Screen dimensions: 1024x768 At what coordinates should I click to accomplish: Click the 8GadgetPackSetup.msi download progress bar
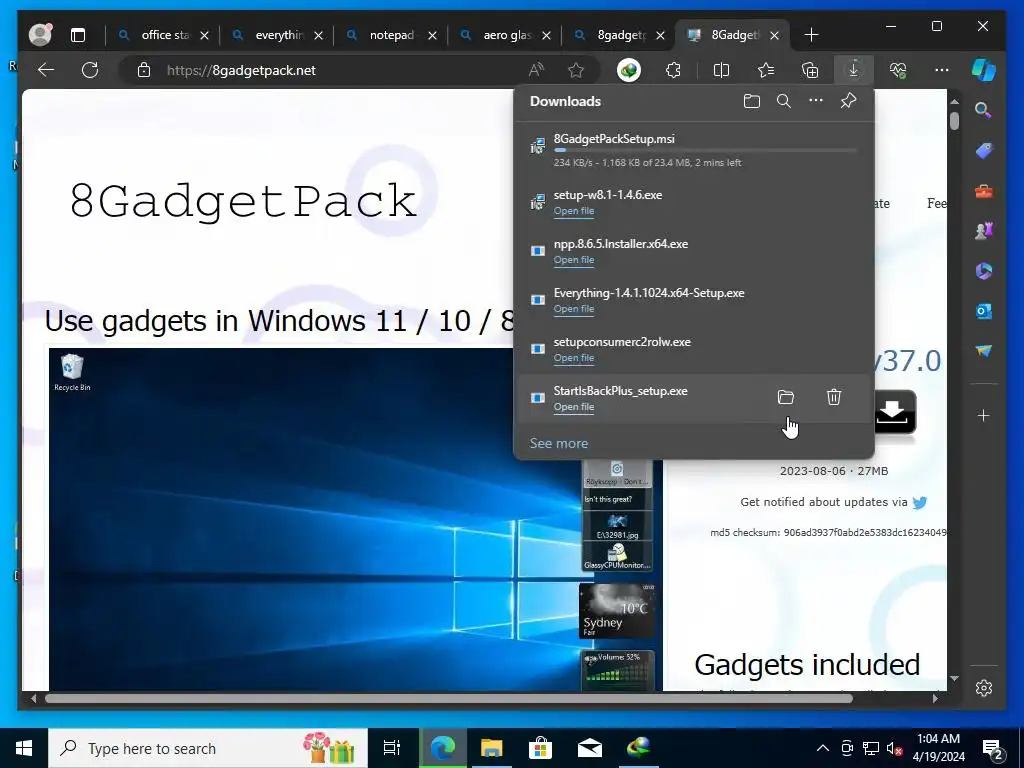(x=705, y=150)
